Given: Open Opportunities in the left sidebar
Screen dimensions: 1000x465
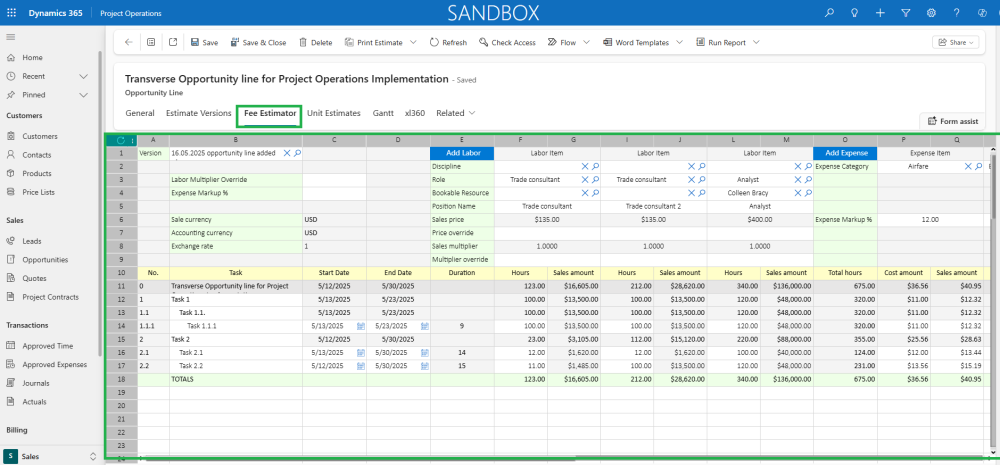Looking at the screenshot, I should [x=45, y=259].
